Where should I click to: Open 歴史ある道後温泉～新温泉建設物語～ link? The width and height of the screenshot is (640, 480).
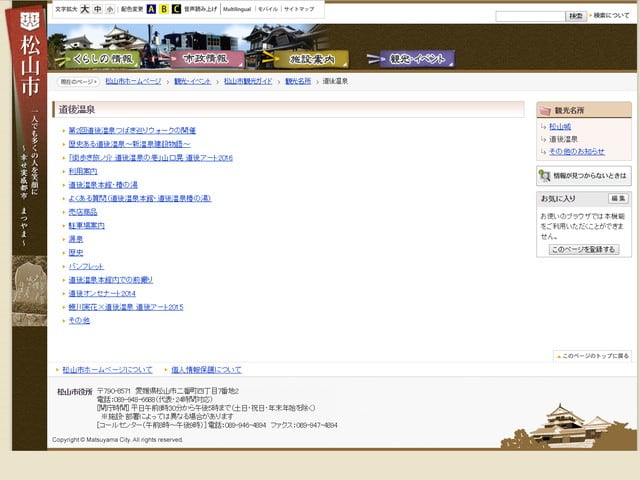129,144
